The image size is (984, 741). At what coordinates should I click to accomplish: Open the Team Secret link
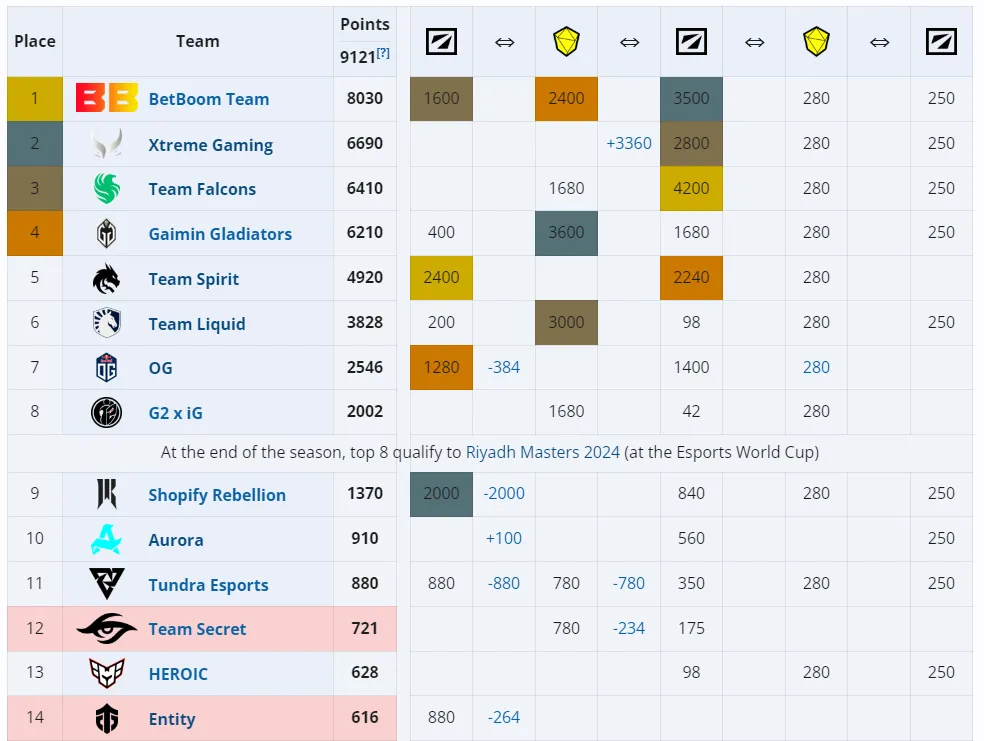click(x=197, y=629)
